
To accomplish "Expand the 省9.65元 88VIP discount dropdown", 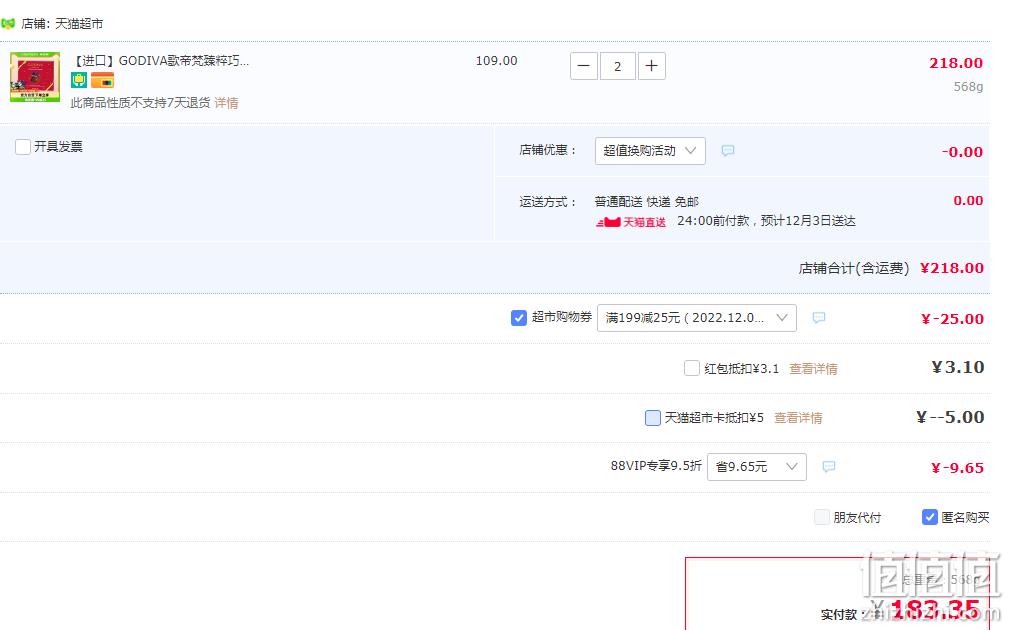I will point(757,467).
